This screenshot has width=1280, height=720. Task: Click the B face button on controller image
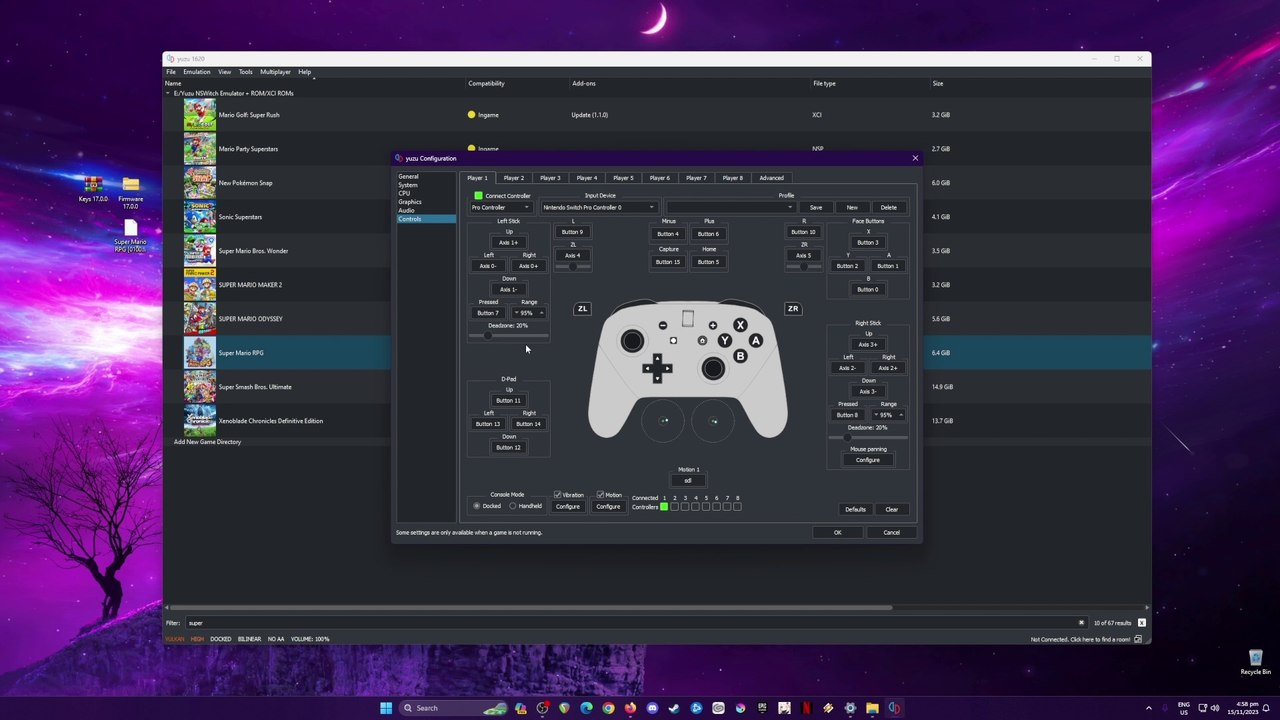tap(740, 357)
